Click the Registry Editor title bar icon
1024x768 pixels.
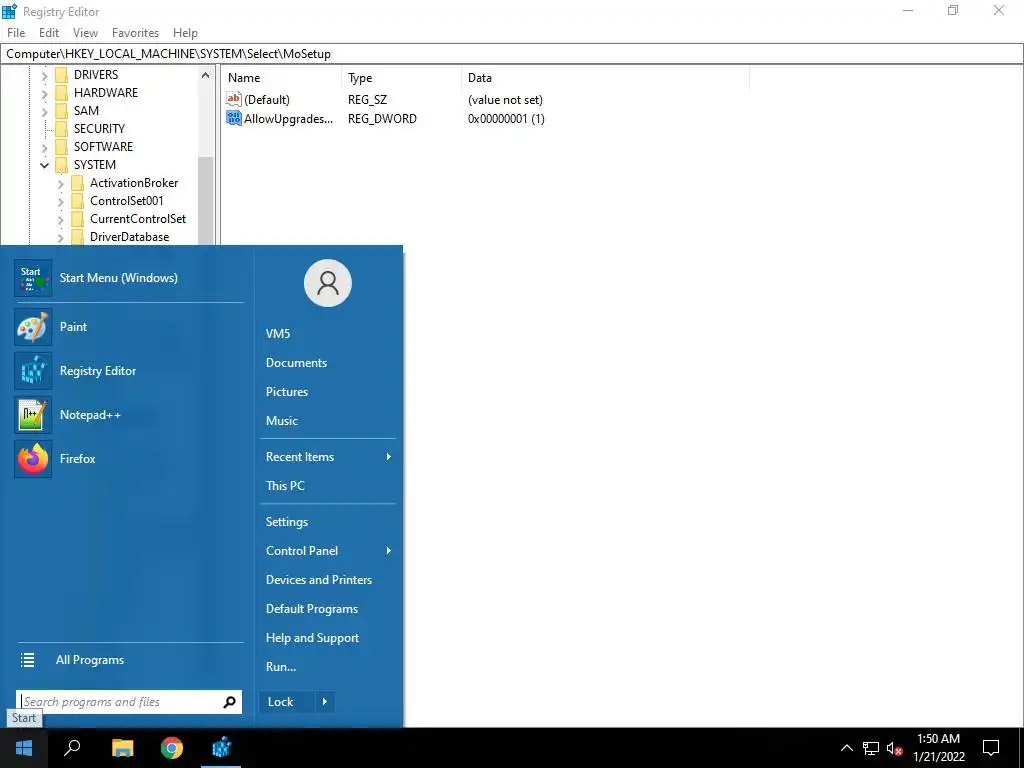pos(9,11)
